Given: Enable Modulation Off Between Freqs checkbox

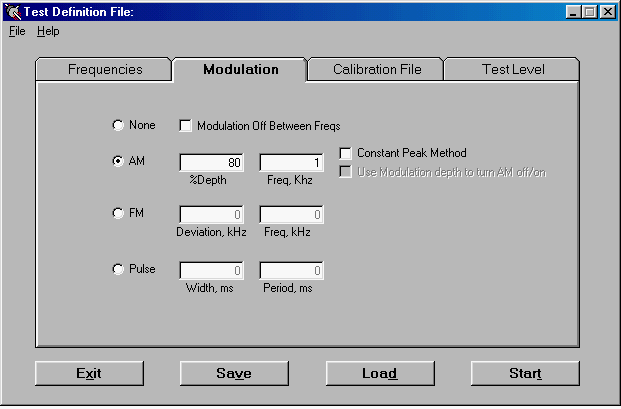Looking at the screenshot, I should 186,126.
